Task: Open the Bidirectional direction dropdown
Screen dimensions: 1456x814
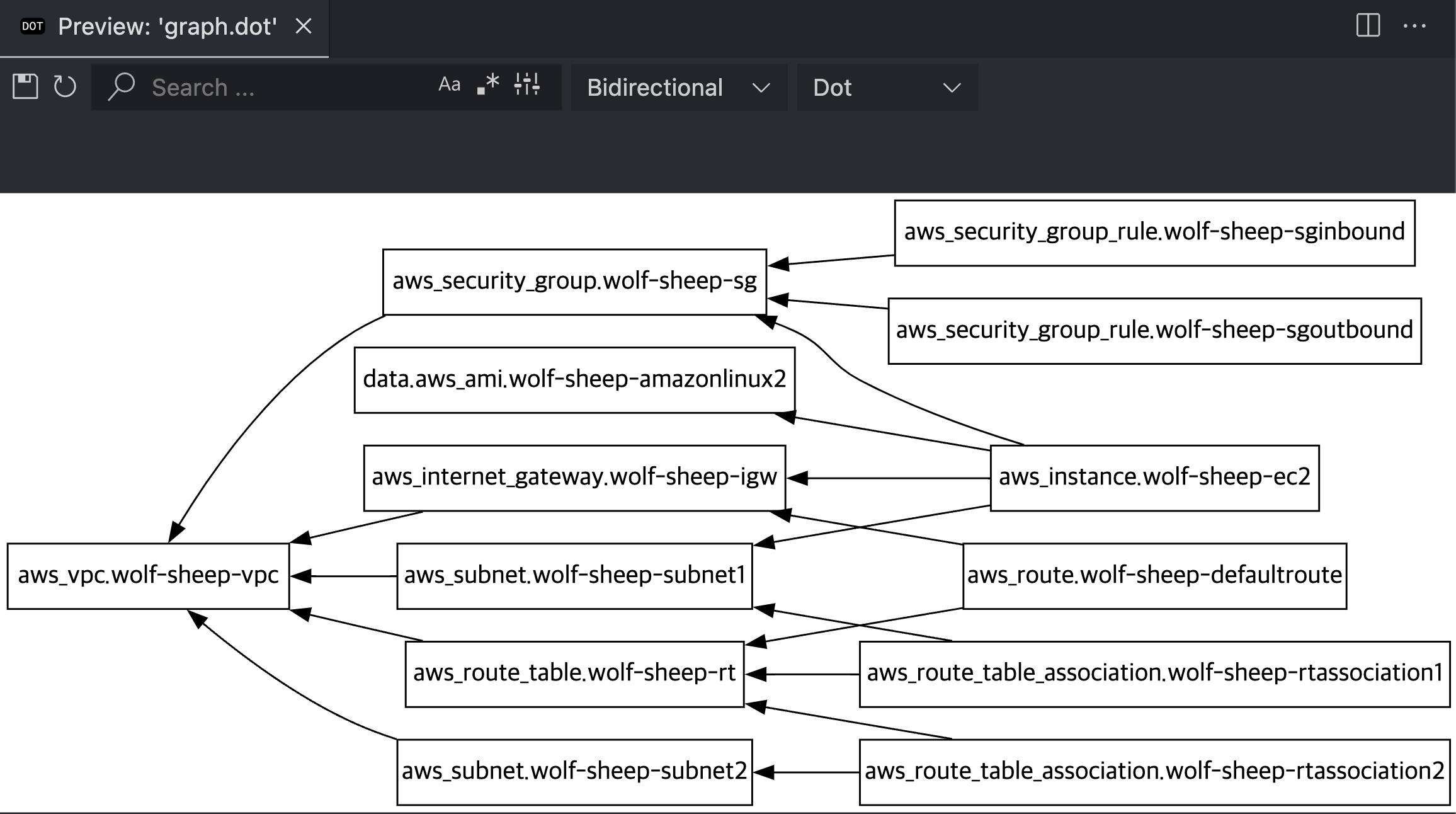Action: tap(679, 88)
